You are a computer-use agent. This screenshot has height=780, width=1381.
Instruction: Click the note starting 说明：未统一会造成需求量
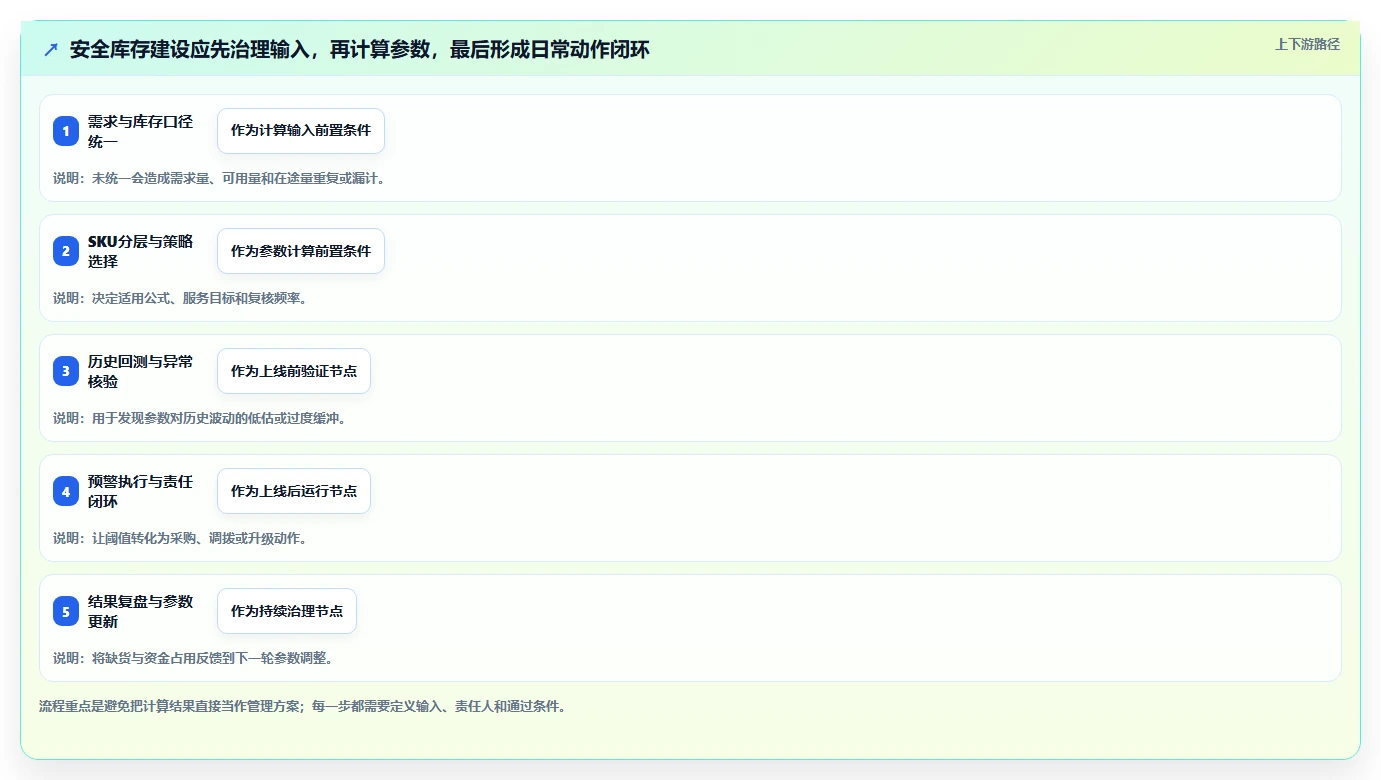tap(219, 178)
